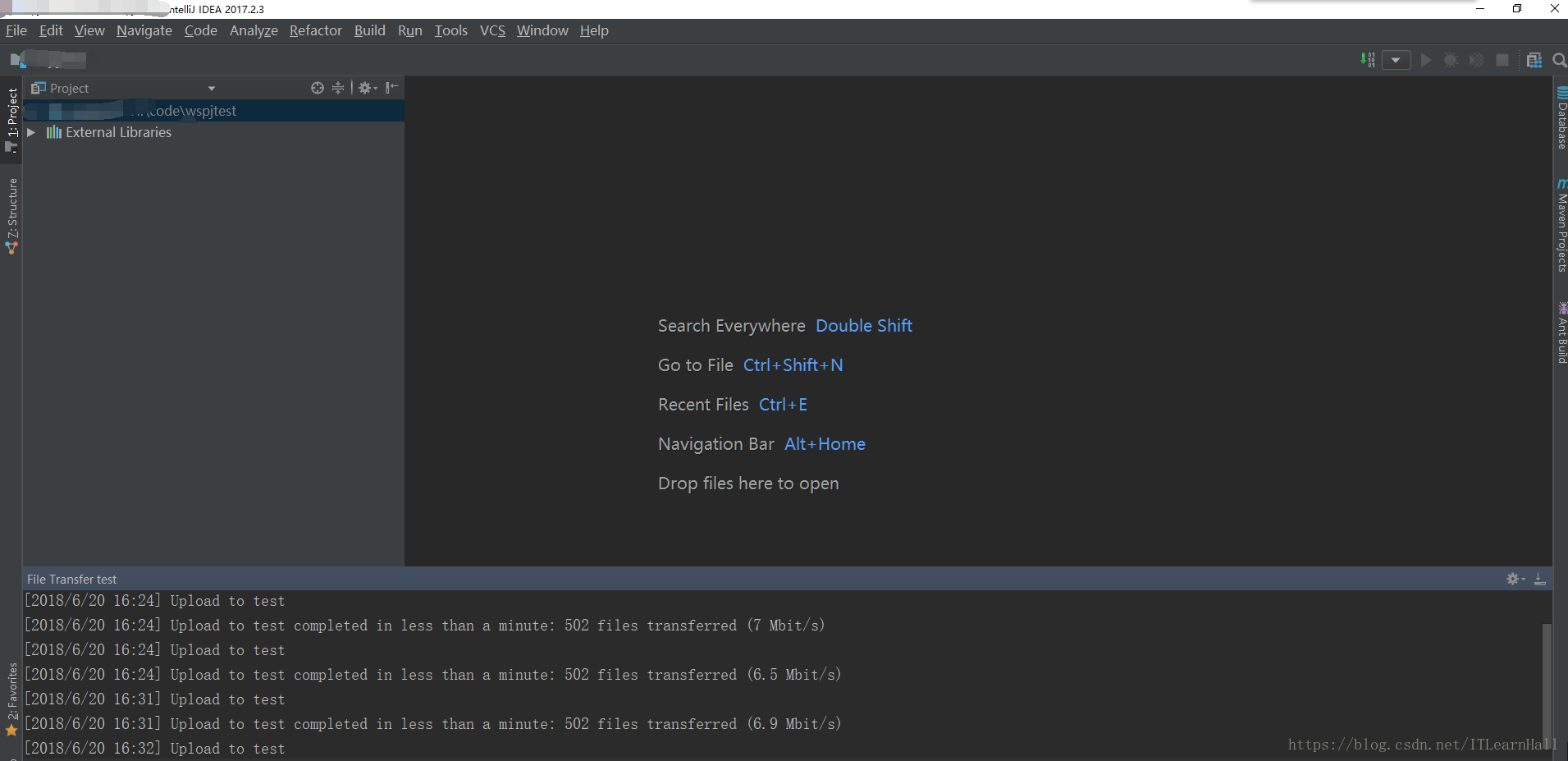
Task: Open the Ant Build tool window
Action: (1561, 332)
